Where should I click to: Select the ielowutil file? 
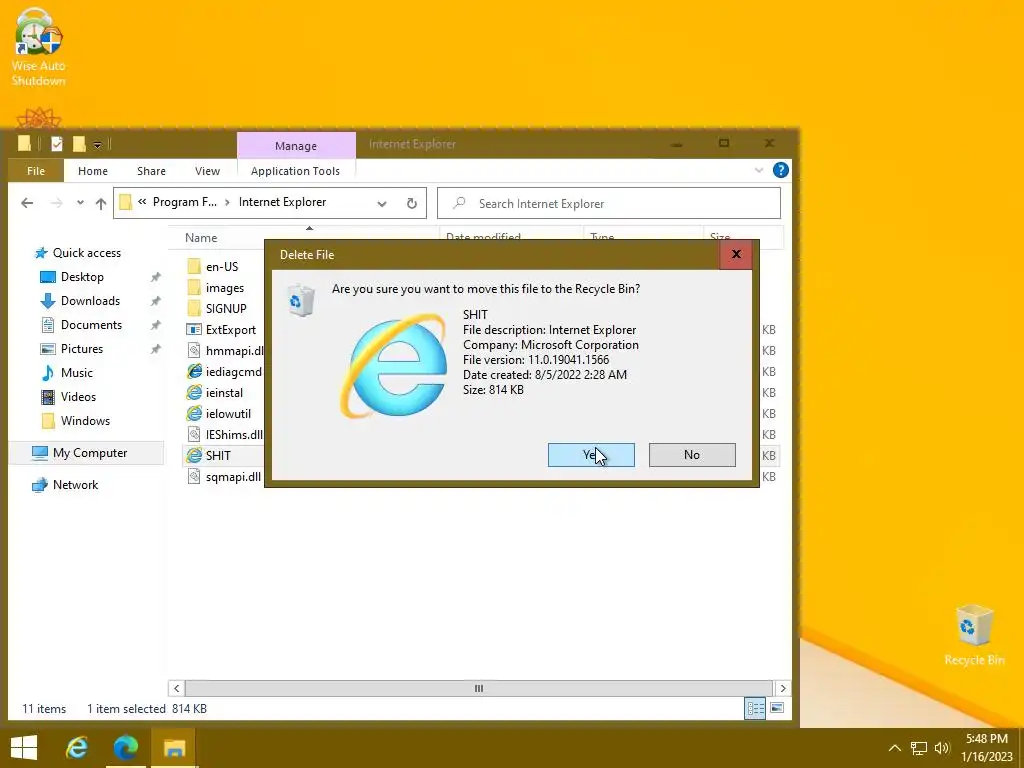click(x=228, y=413)
